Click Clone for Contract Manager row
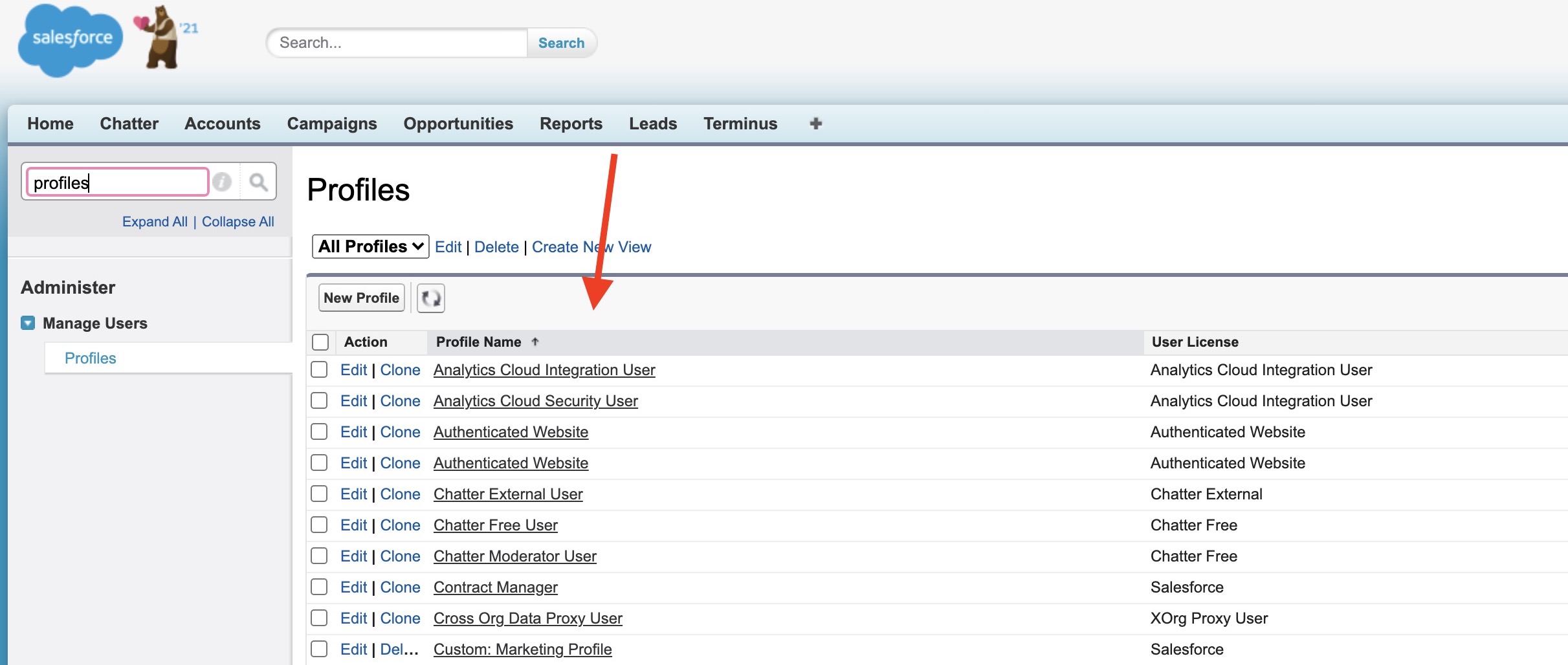 (400, 587)
